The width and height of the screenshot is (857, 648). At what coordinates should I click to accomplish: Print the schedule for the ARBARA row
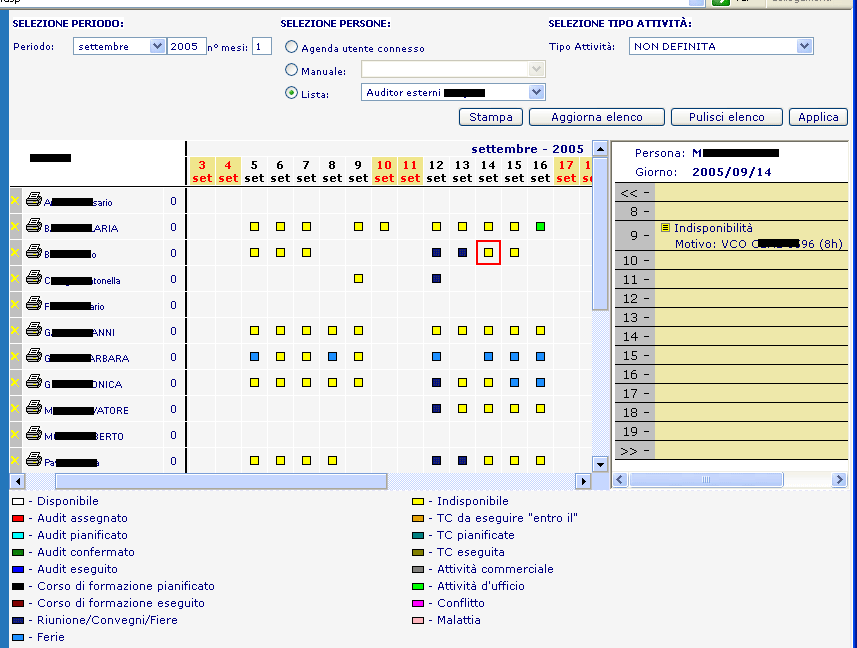tap(34, 356)
